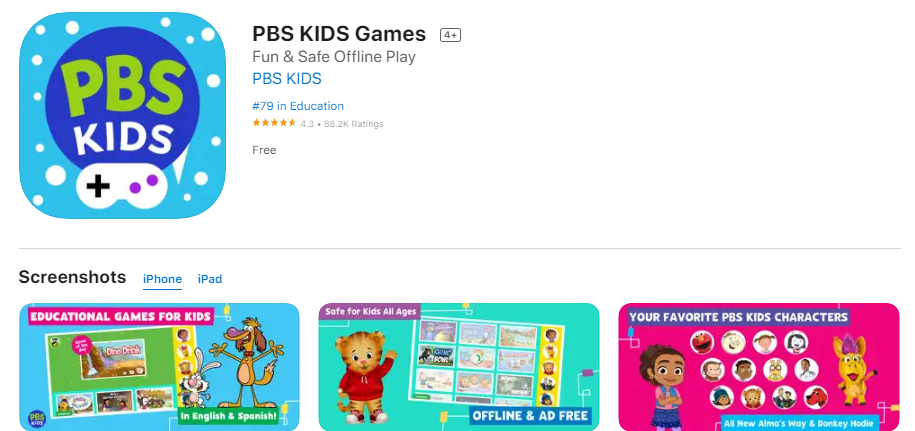Switch to the iPad screenshots tab

pyautogui.click(x=209, y=279)
